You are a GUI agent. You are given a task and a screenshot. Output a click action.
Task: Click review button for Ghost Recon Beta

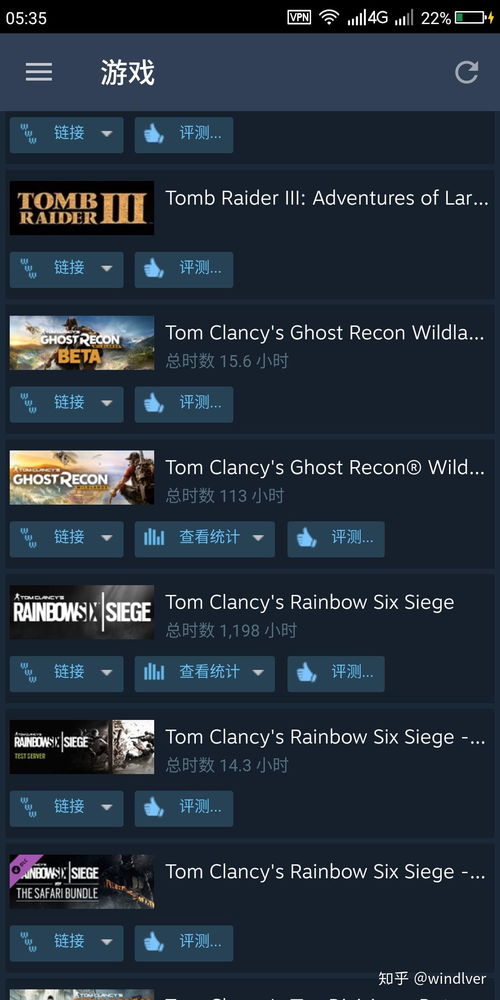pyautogui.click(x=184, y=403)
